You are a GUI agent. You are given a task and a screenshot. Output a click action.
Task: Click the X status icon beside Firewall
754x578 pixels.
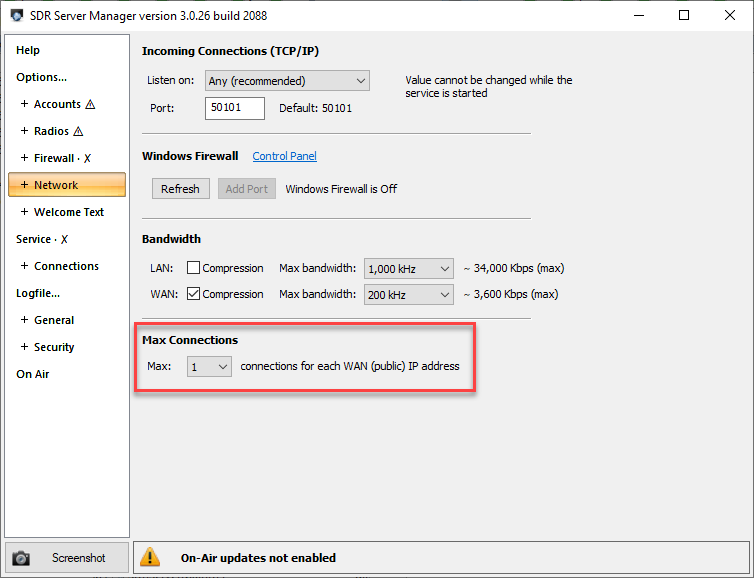[x=87, y=158]
